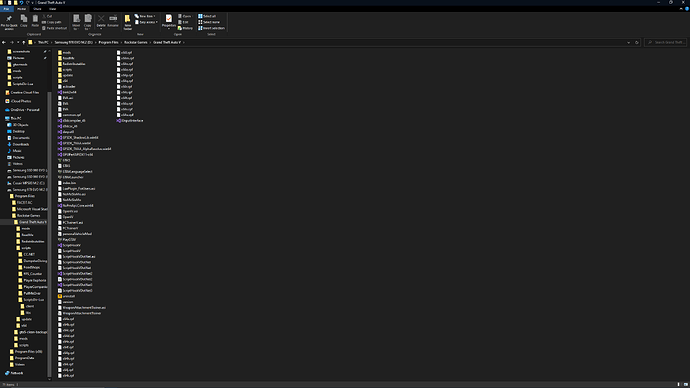Select the version file in list
The height and width of the screenshot is (388, 690).
[66, 302]
